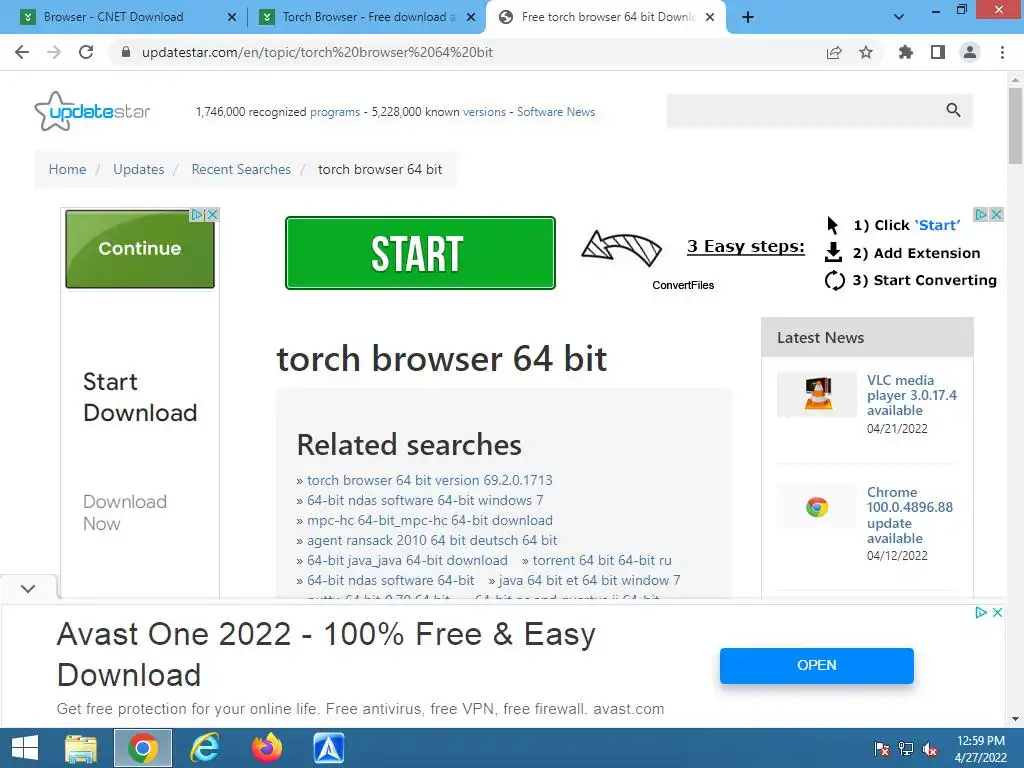Screen dimensions: 1024x768
Task: Open torch browser 64 bit version 69.2.0.1713
Action: 430,480
